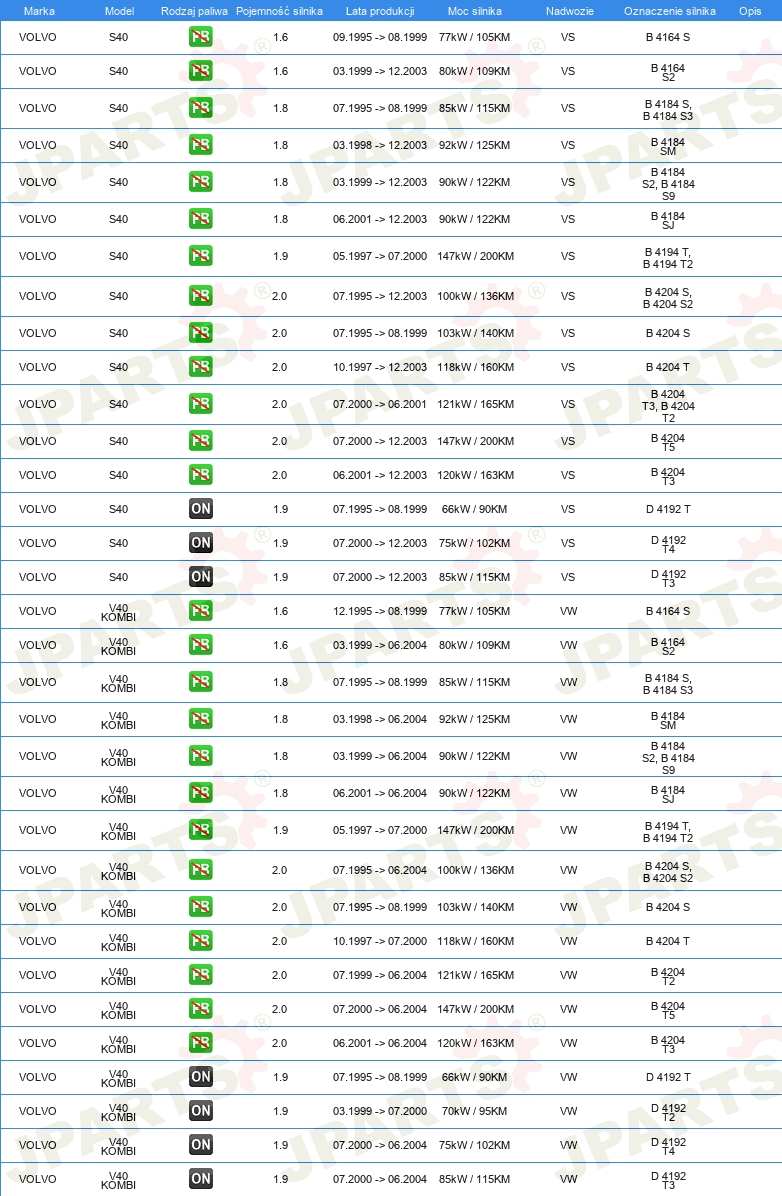Click S40 model in B 4164 S2 row
The image size is (782, 1196).
pos(118,71)
